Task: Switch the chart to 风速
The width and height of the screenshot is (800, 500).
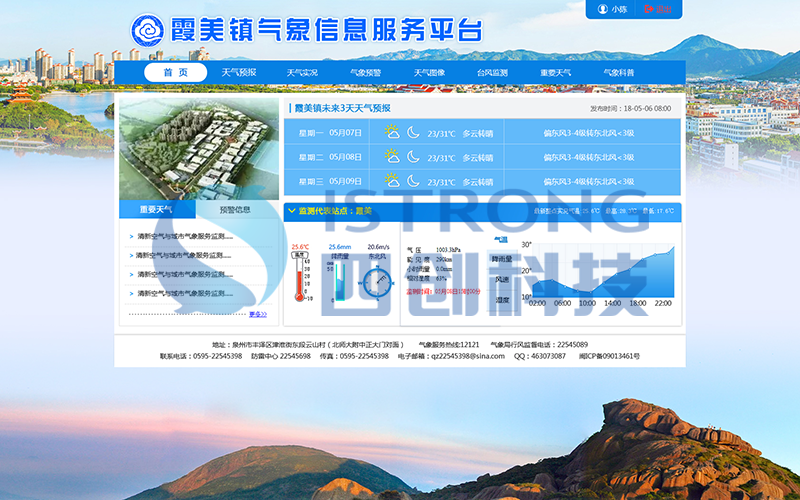Action: 502,280
